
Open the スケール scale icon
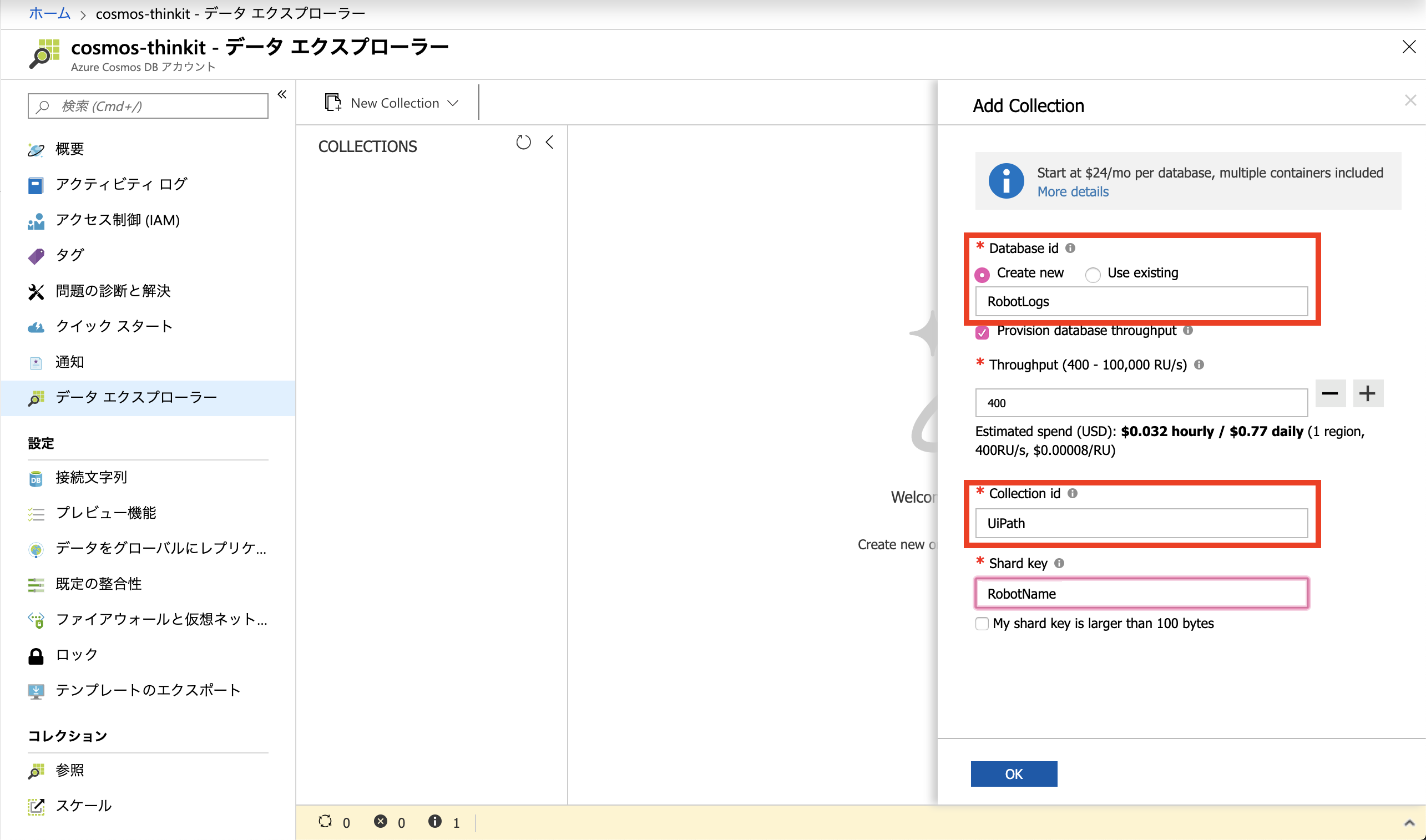click(36, 807)
